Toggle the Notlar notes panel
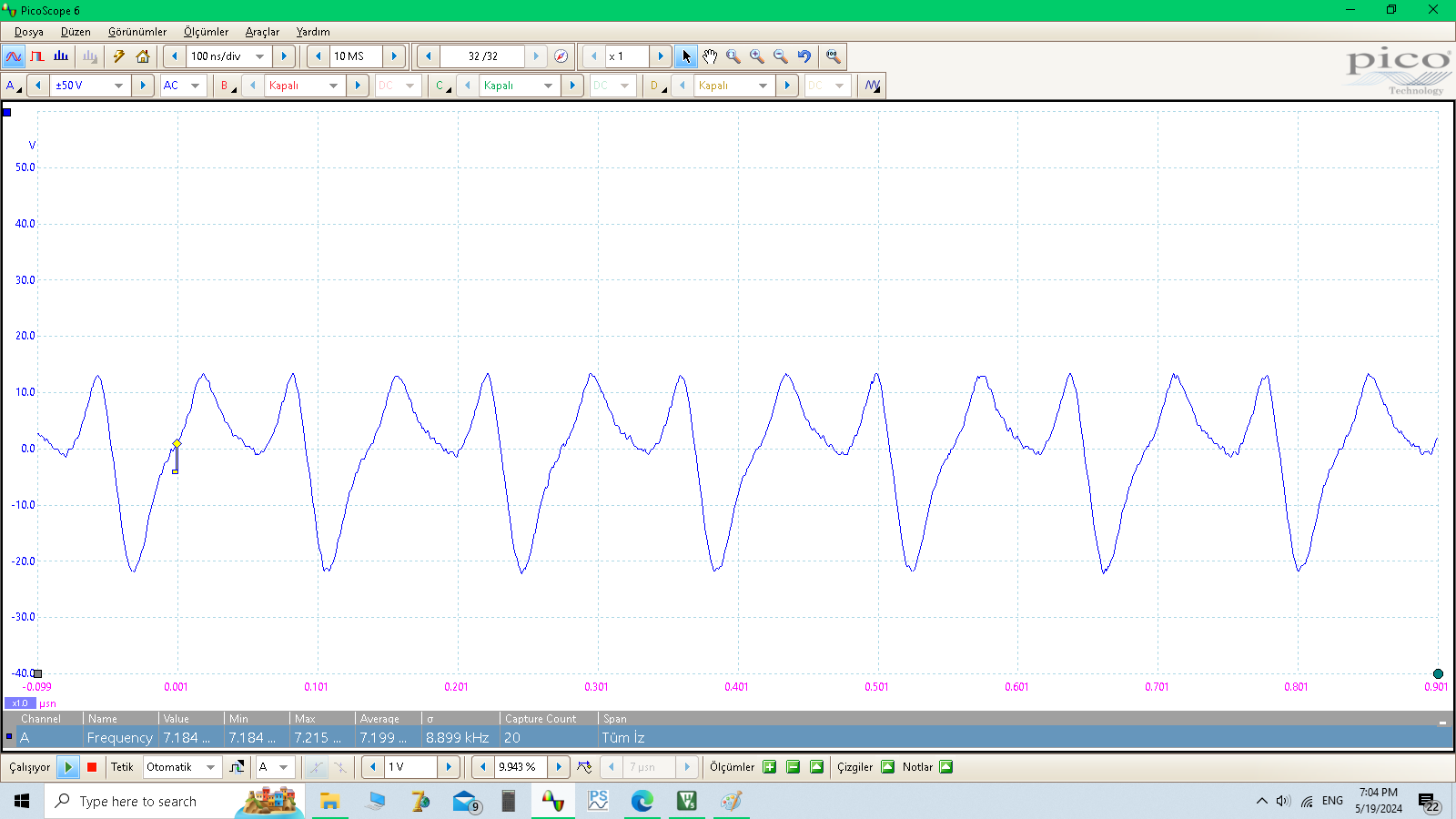 click(x=945, y=767)
